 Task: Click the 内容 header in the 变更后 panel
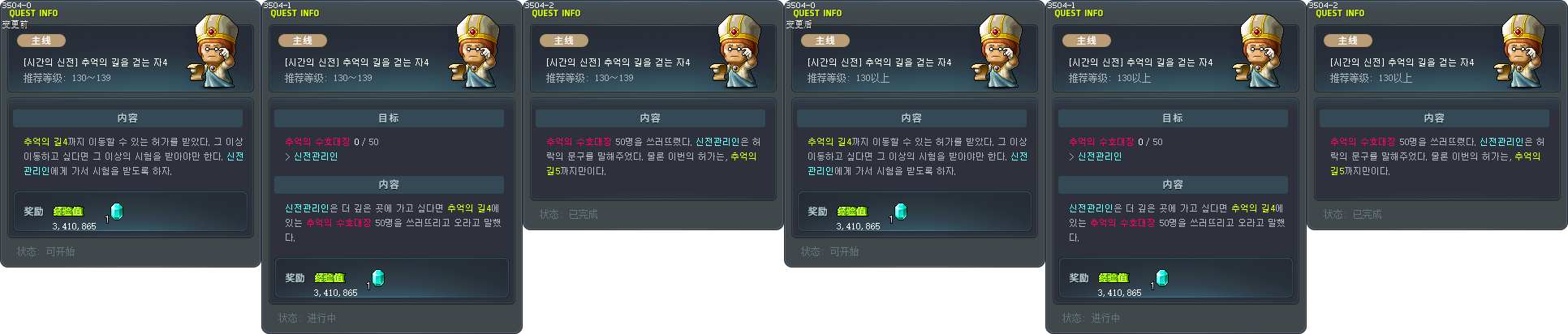911,118
